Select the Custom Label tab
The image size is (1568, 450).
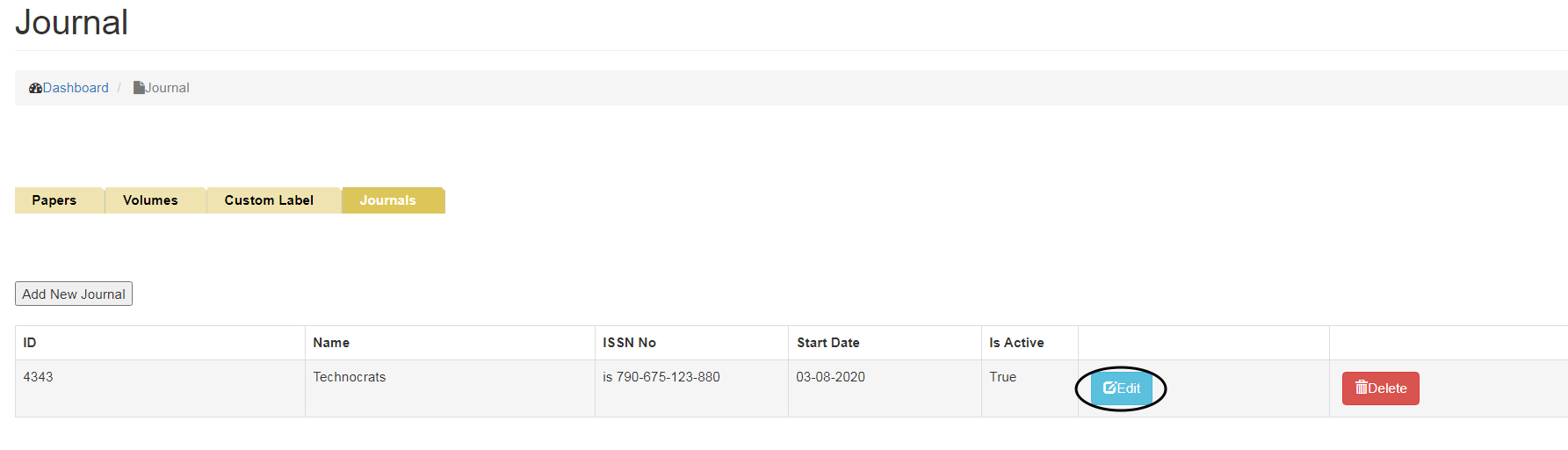coord(269,200)
